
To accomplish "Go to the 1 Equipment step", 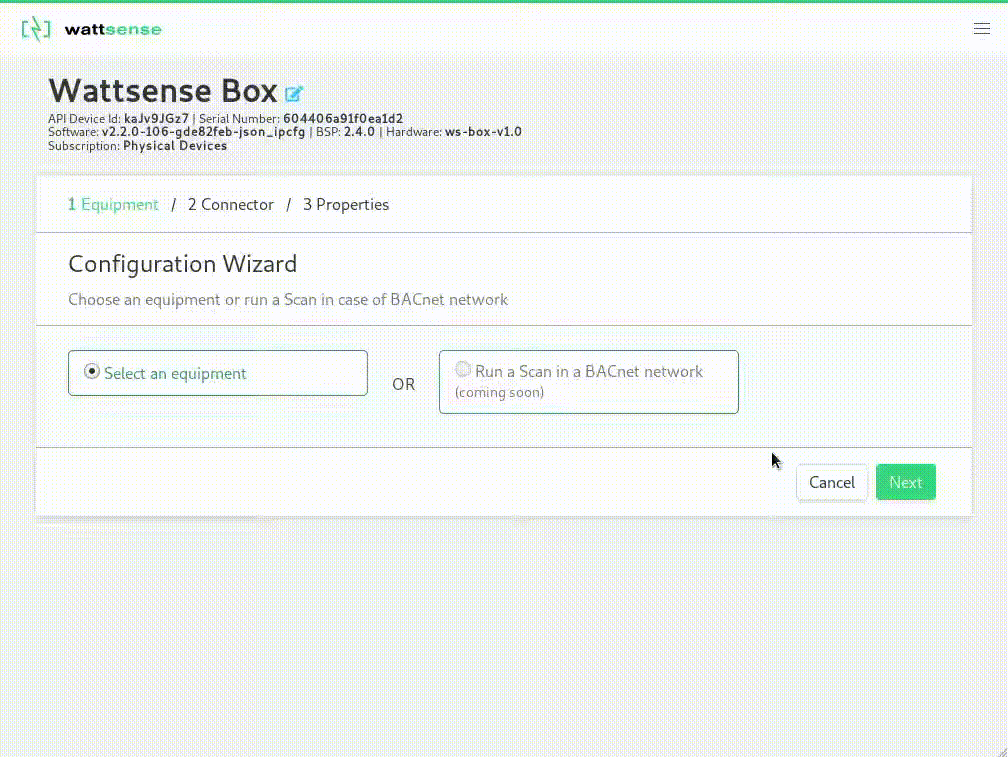I will click(x=113, y=204).
